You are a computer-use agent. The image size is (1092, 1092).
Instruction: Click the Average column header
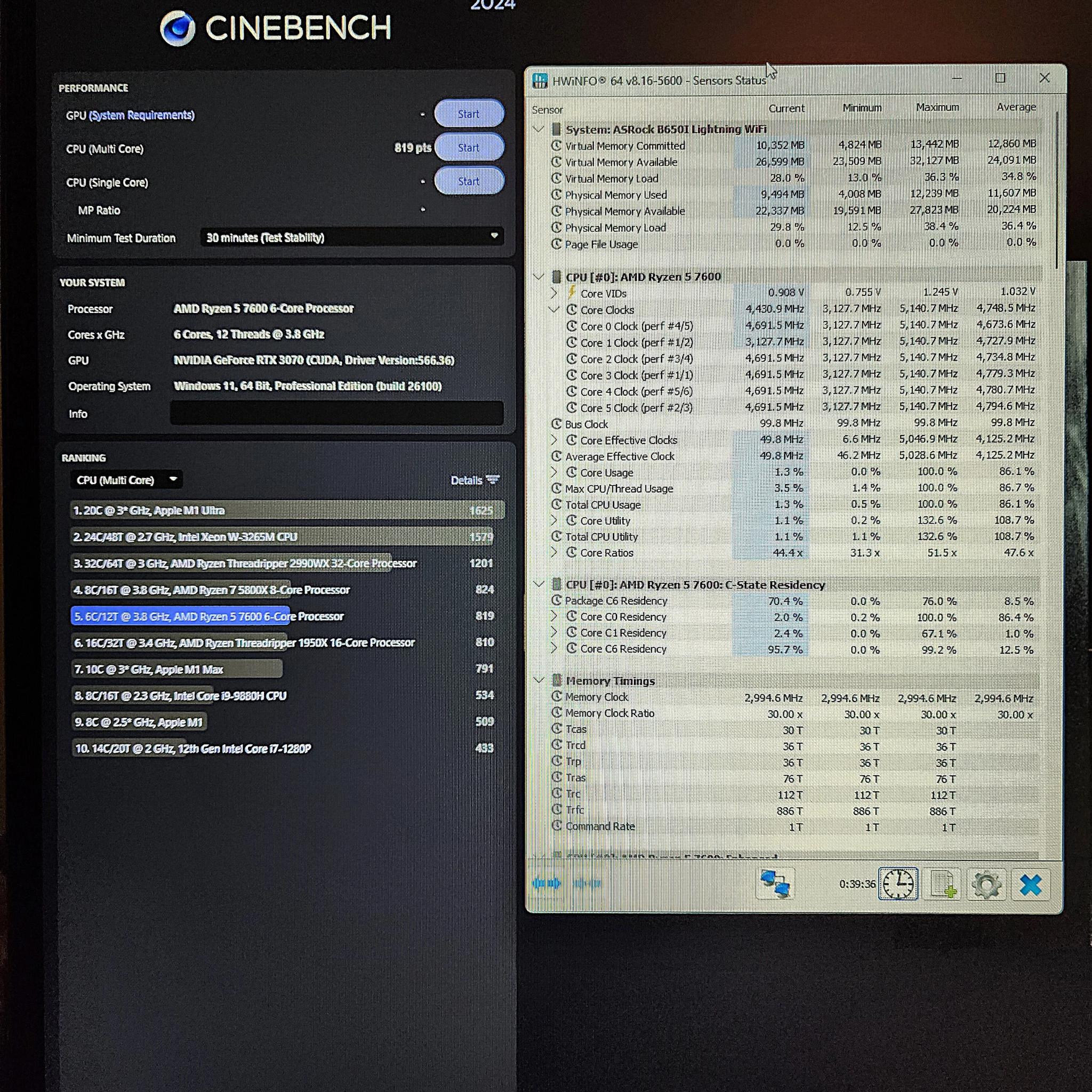point(1016,106)
